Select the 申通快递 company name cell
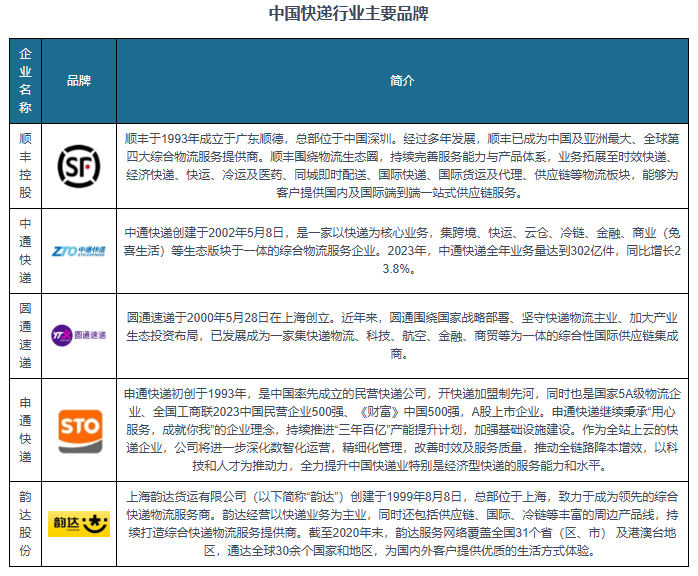The image size is (698, 576). pos(25,430)
